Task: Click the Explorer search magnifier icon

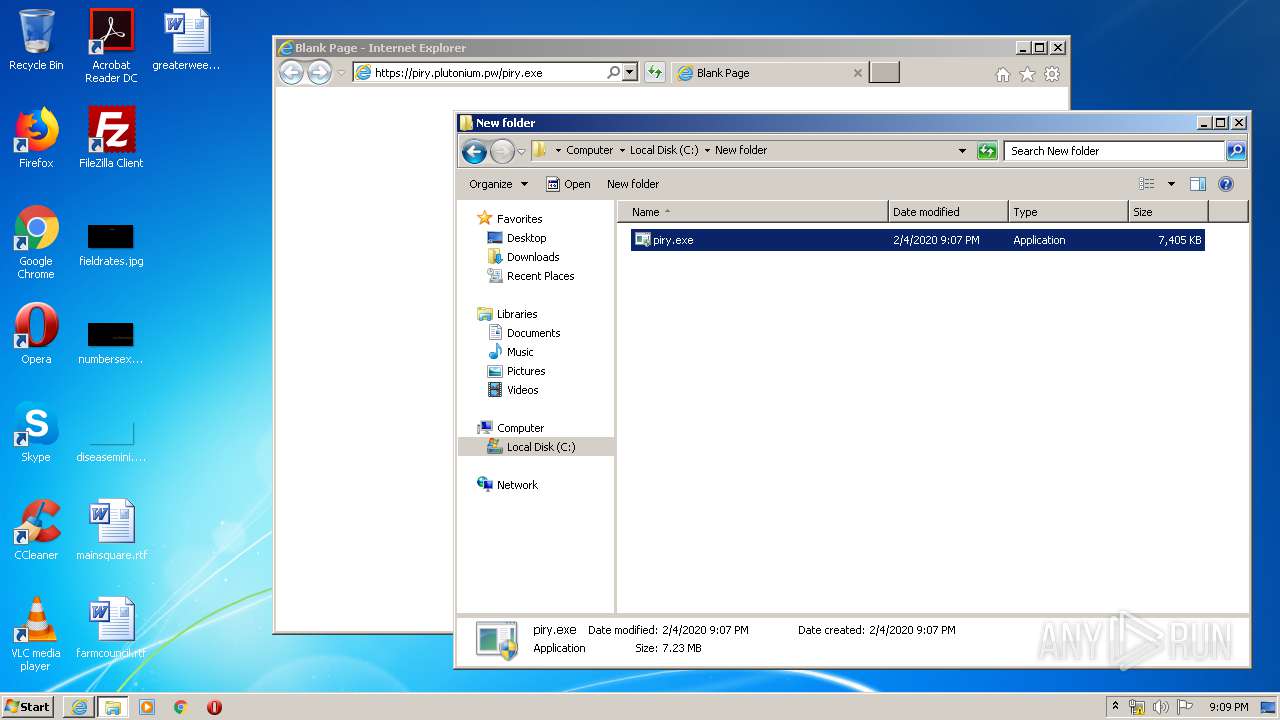Action: pyautogui.click(x=1236, y=151)
